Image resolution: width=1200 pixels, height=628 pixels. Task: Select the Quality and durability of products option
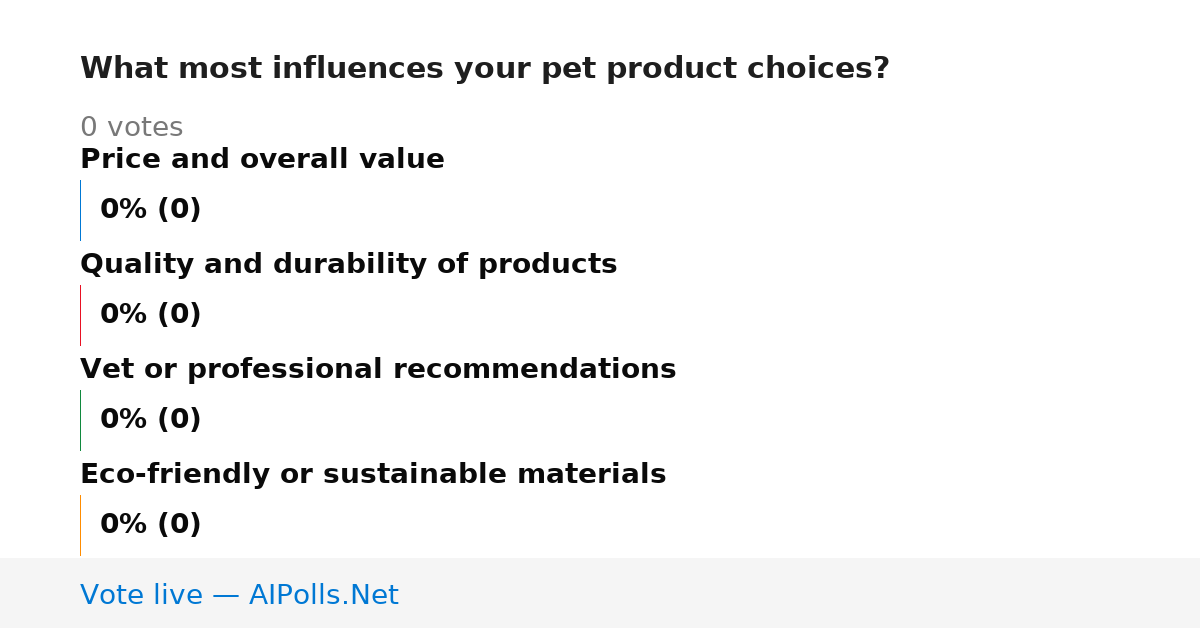(x=348, y=264)
